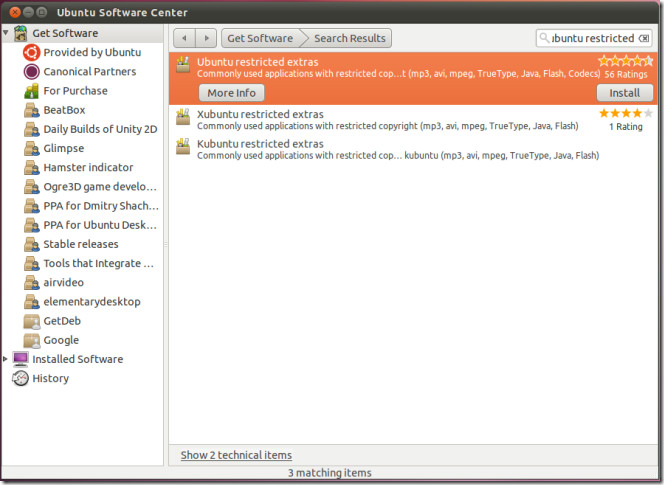Select Stable releases in sidebar

[x=81, y=244]
